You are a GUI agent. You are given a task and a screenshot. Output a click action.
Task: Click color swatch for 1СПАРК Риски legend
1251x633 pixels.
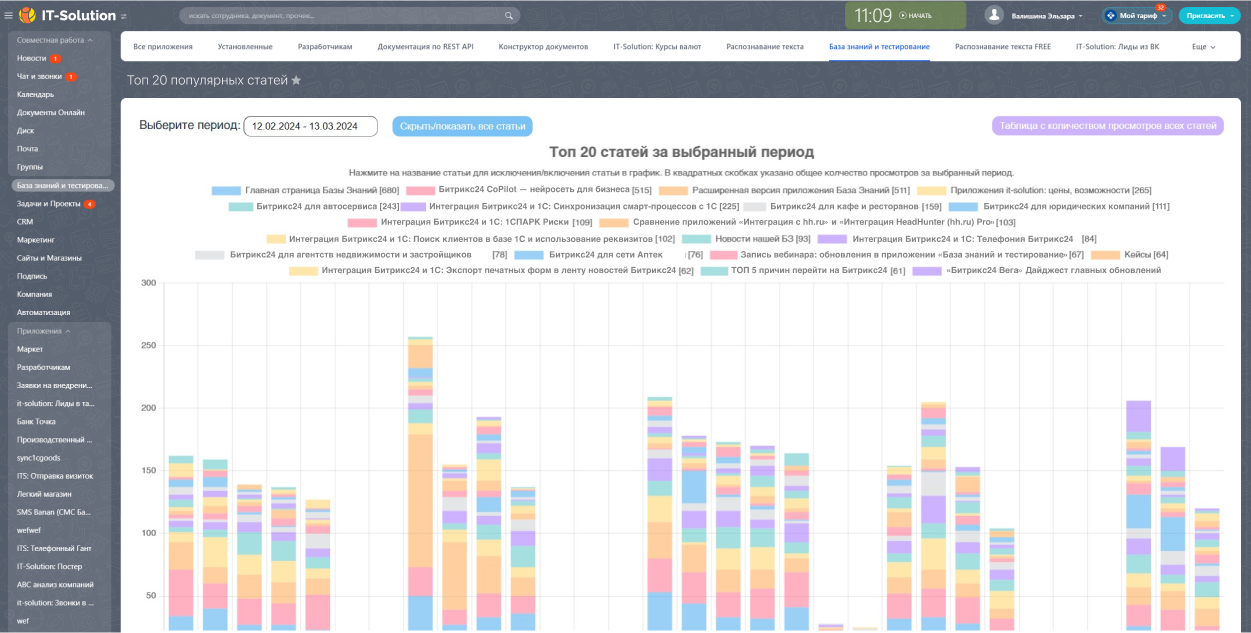(x=362, y=222)
